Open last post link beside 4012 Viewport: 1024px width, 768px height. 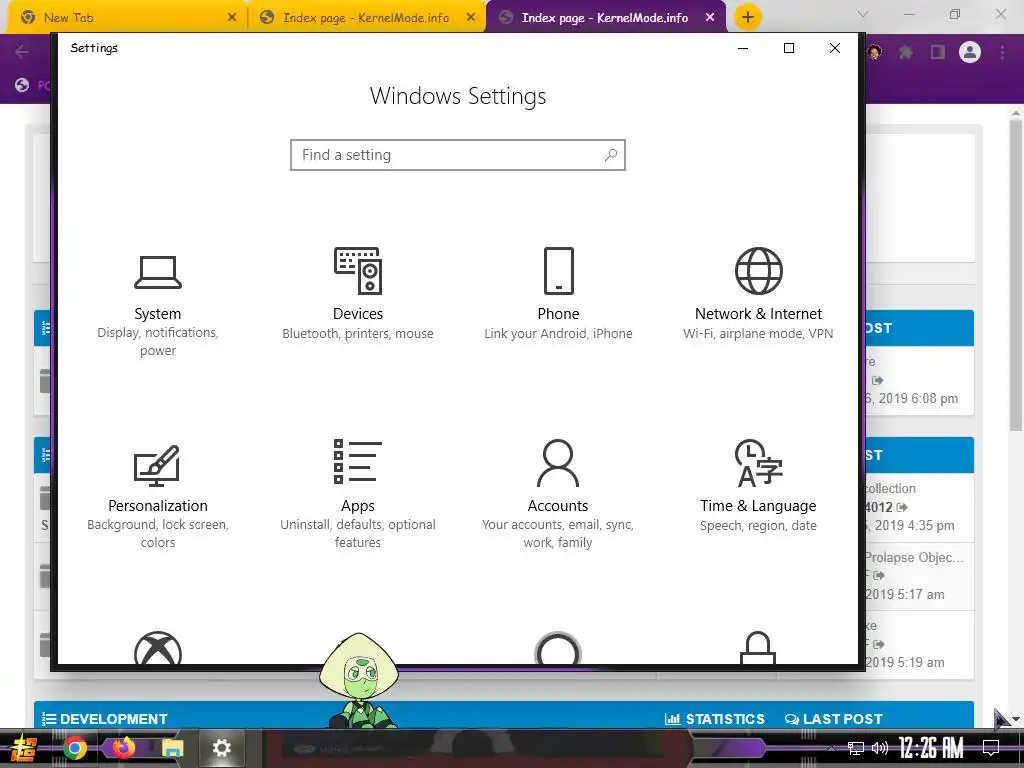(903, 507)
